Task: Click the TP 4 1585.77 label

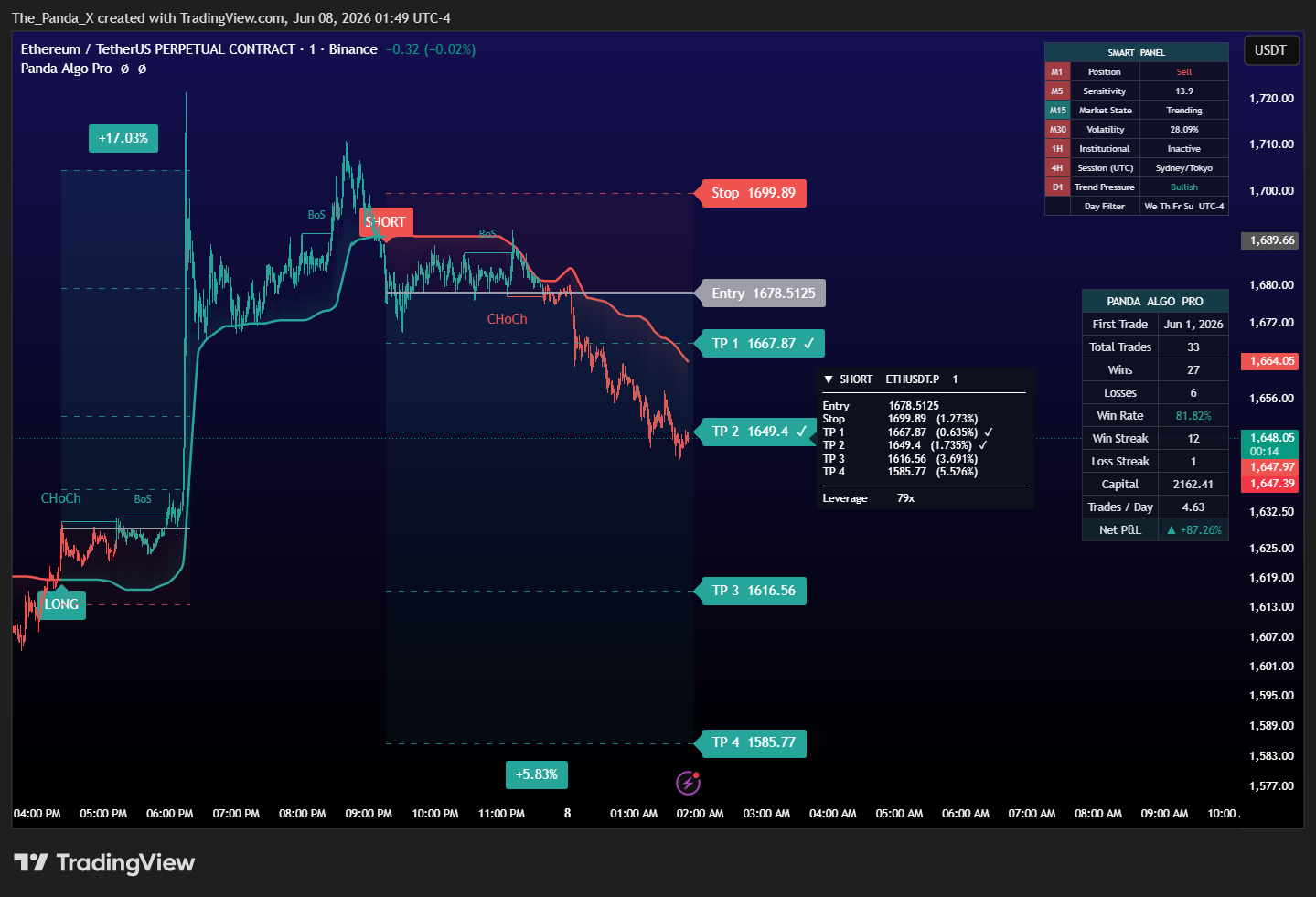Action: pos(754,742)
